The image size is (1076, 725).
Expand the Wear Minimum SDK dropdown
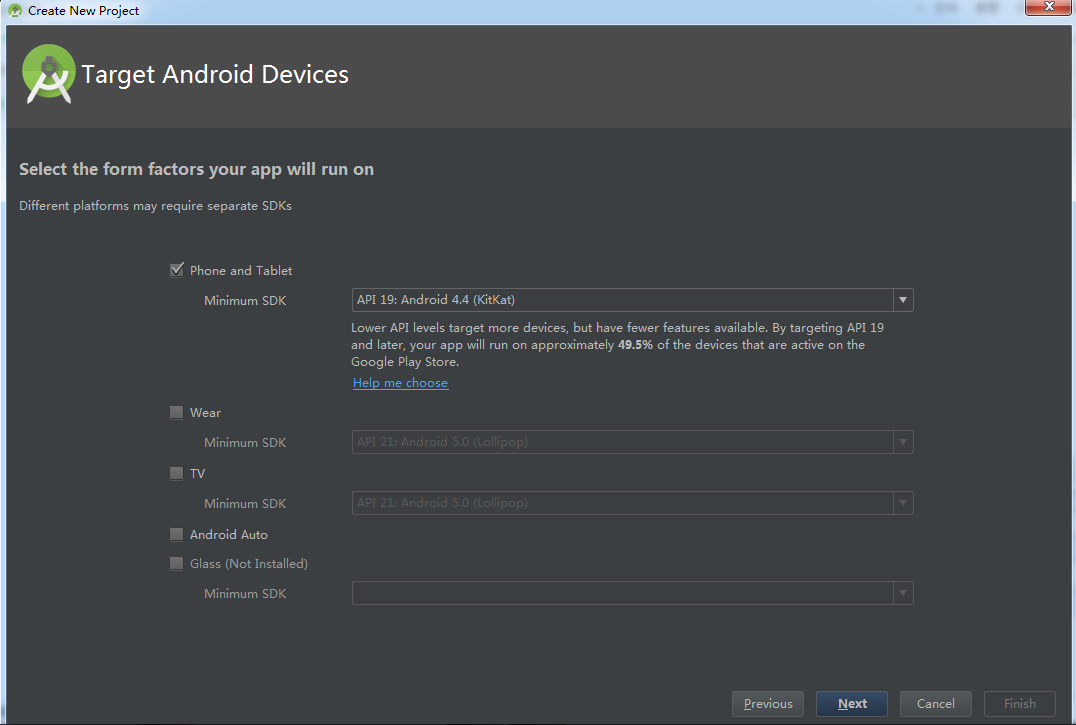click(x=903, y=442)
